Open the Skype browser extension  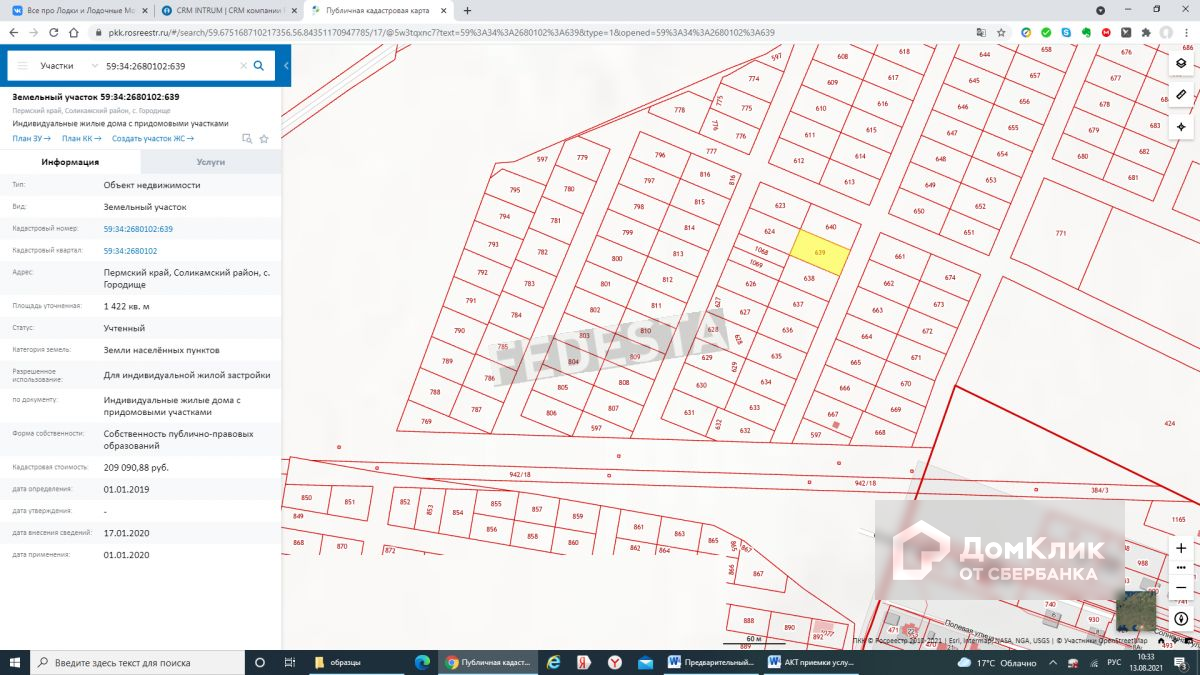click(1066, 32)
